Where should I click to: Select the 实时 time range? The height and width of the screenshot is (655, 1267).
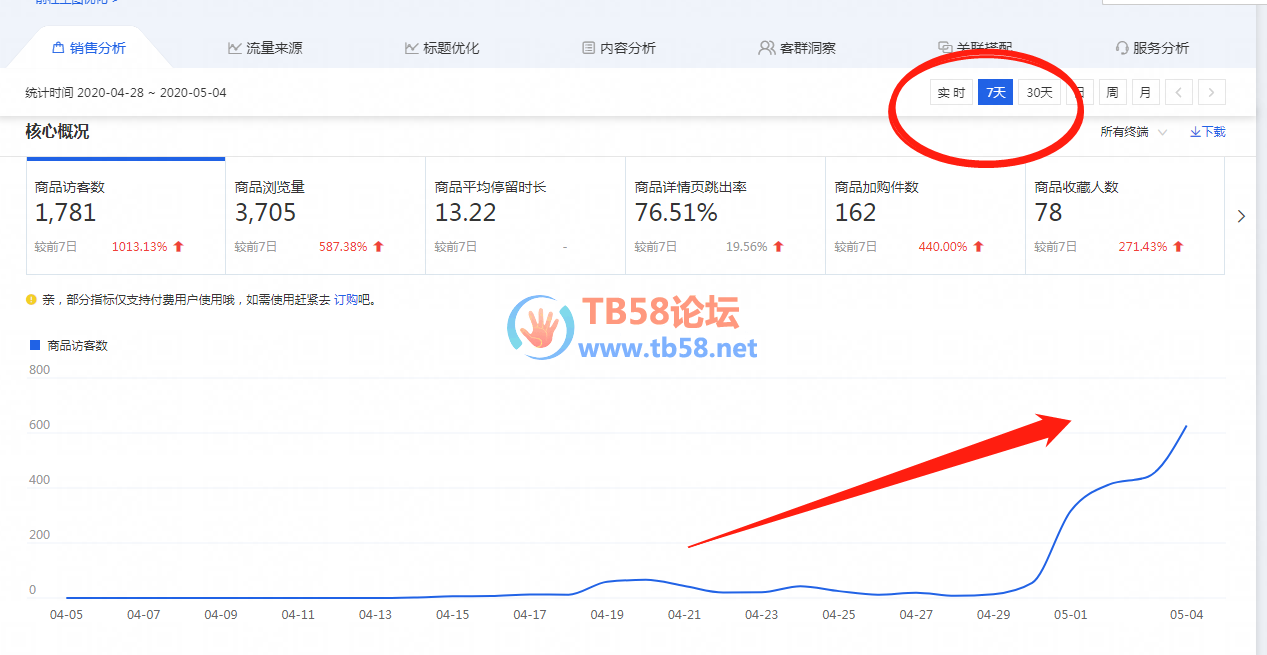[951, 93]
